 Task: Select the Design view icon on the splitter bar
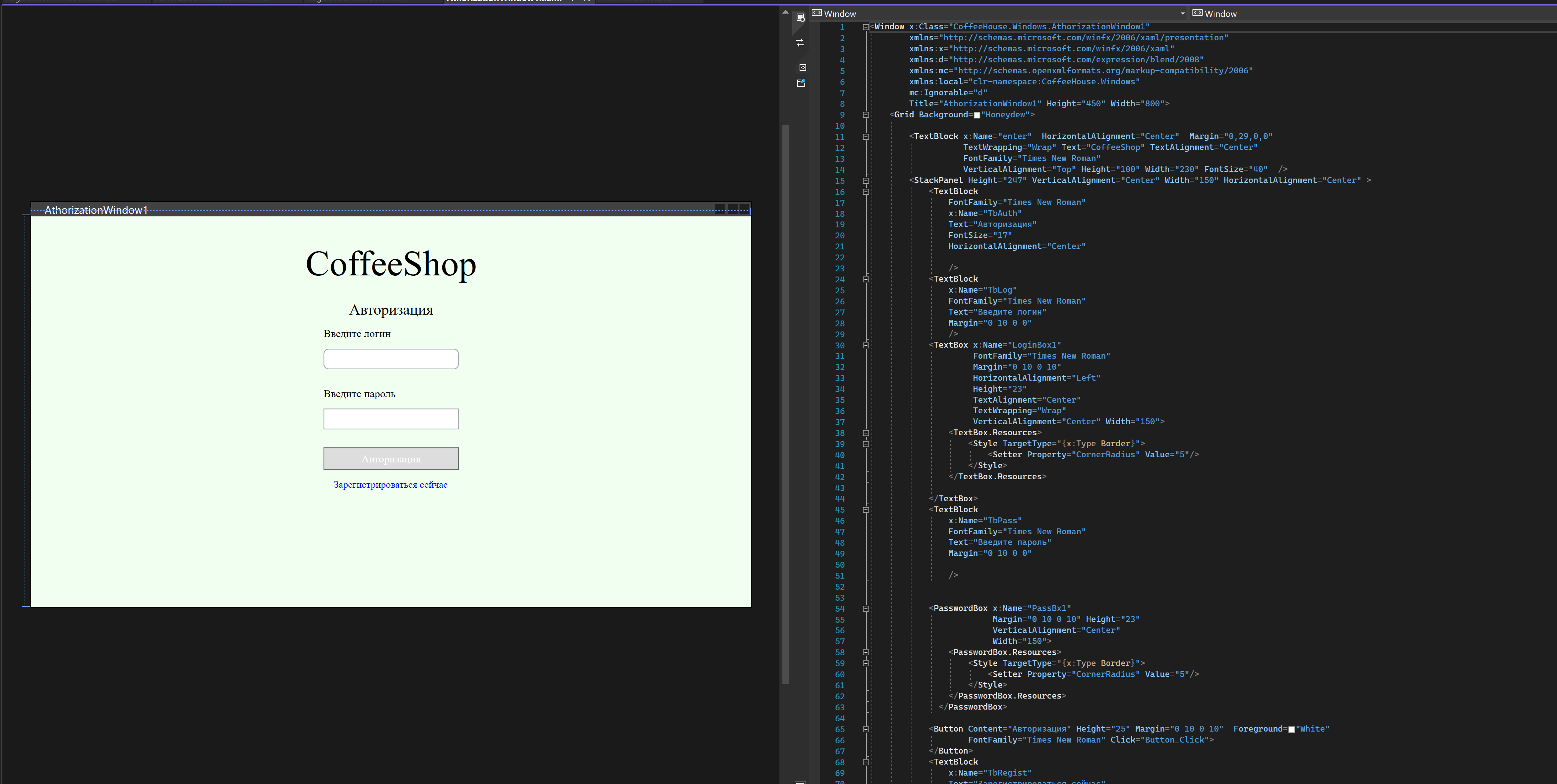pyautogui.click(x=800, y=17)
